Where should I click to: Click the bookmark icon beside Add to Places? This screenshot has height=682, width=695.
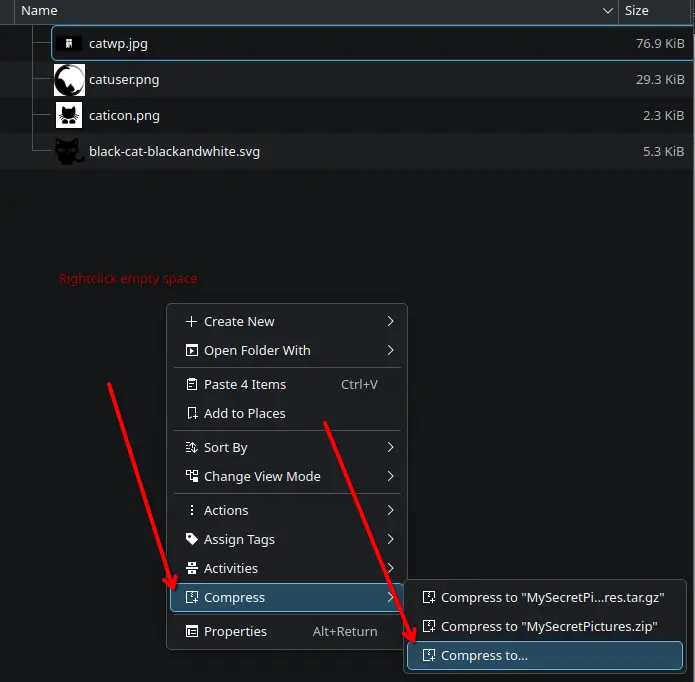coord(190,414)
